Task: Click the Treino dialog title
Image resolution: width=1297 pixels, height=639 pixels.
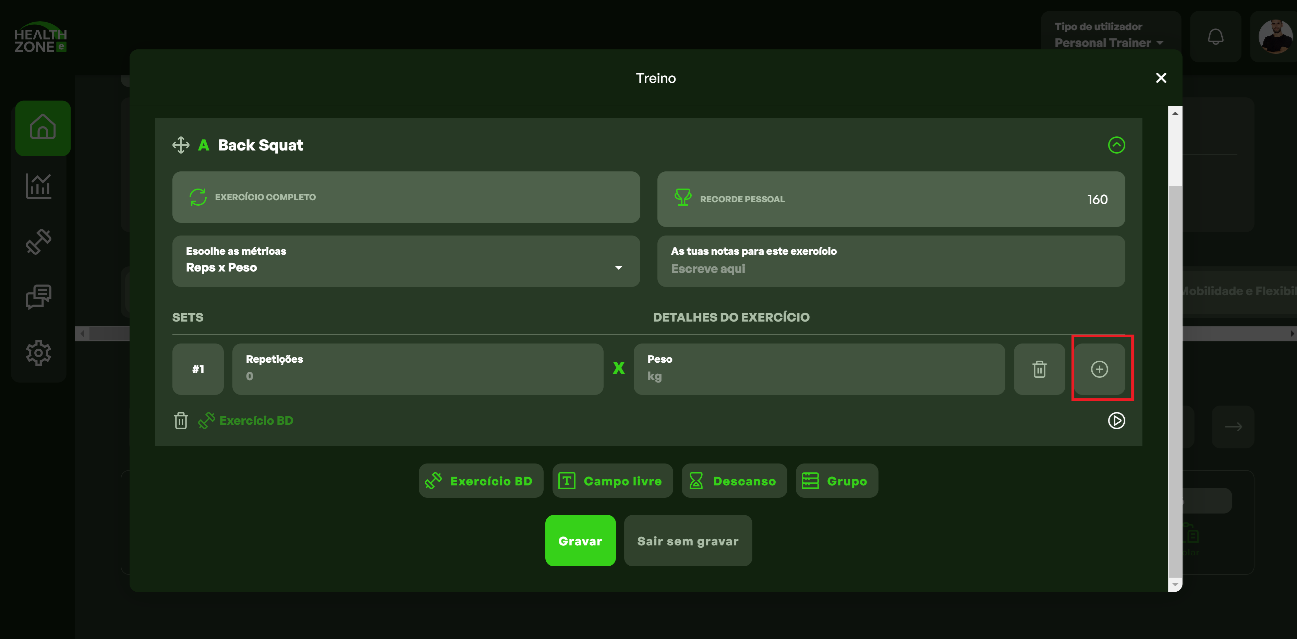Action: [656, 78]
